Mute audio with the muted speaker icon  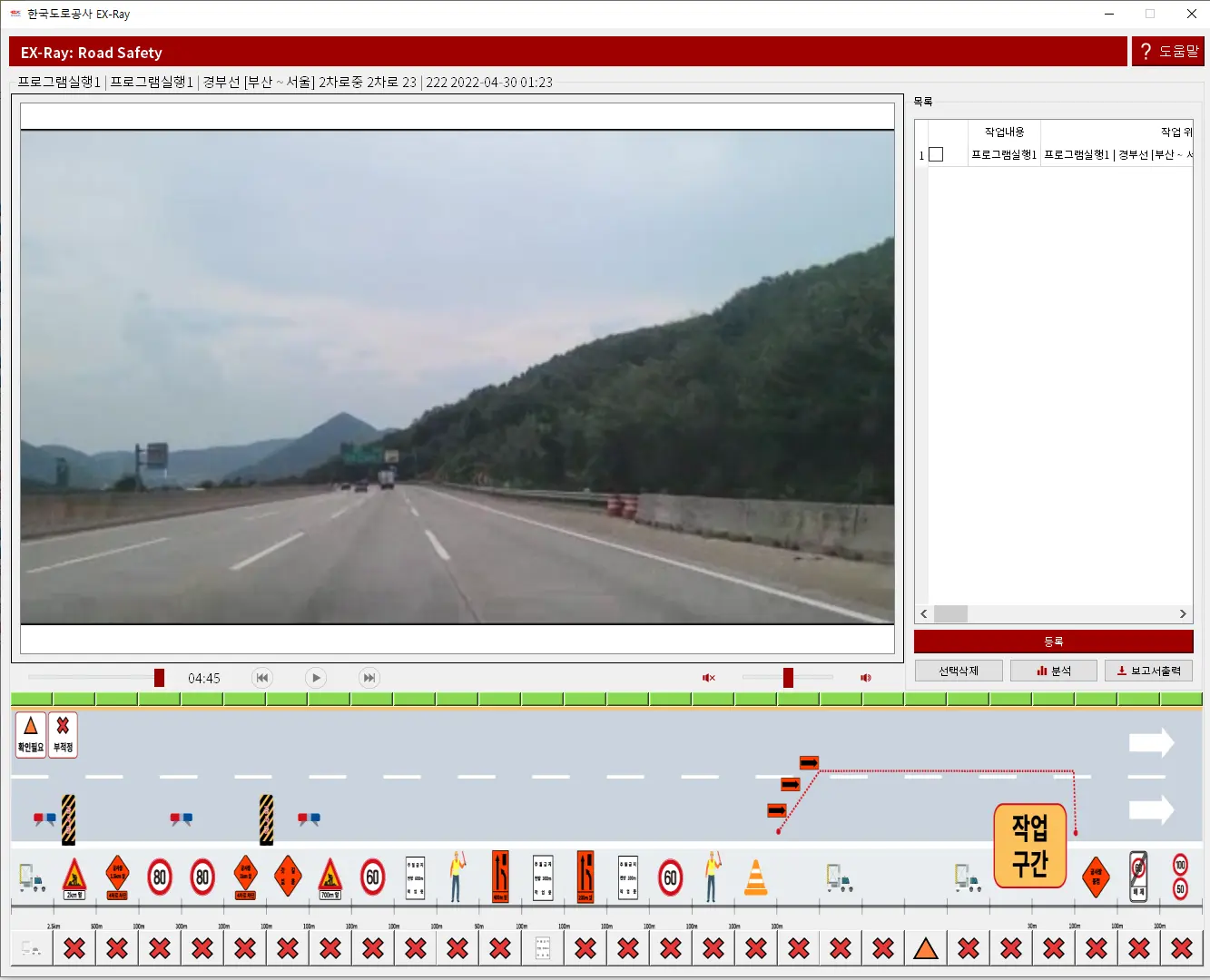click(x=709, y=678)
